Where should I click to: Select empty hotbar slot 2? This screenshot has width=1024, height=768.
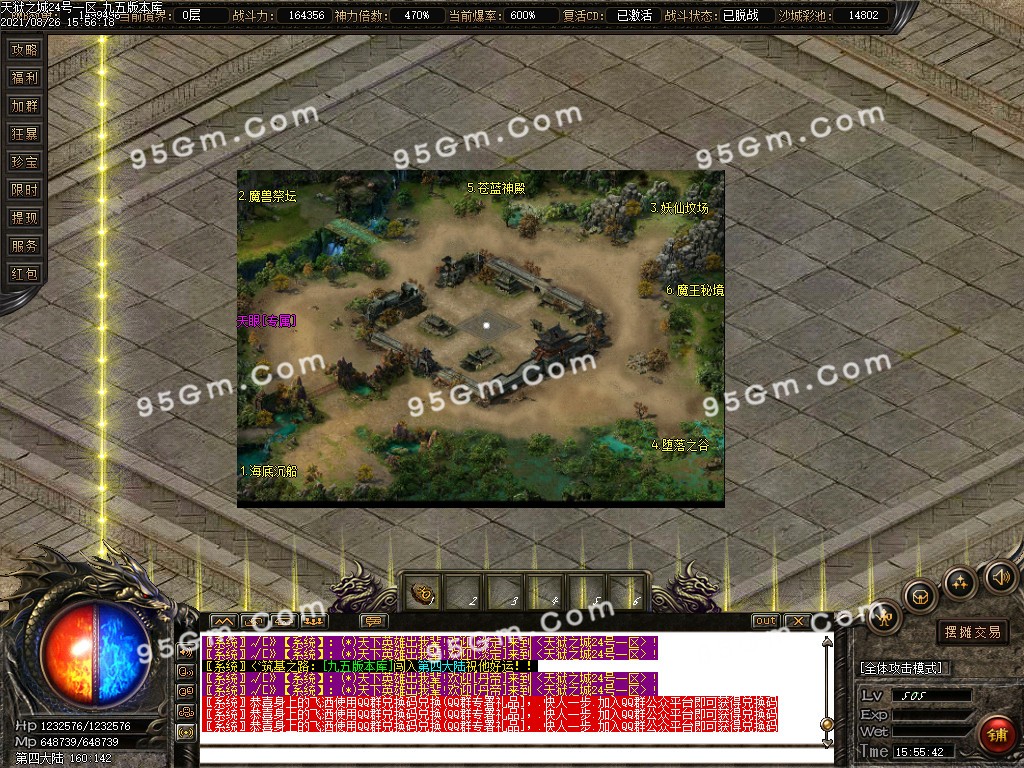pyautogui.click(x=463, y=594)
